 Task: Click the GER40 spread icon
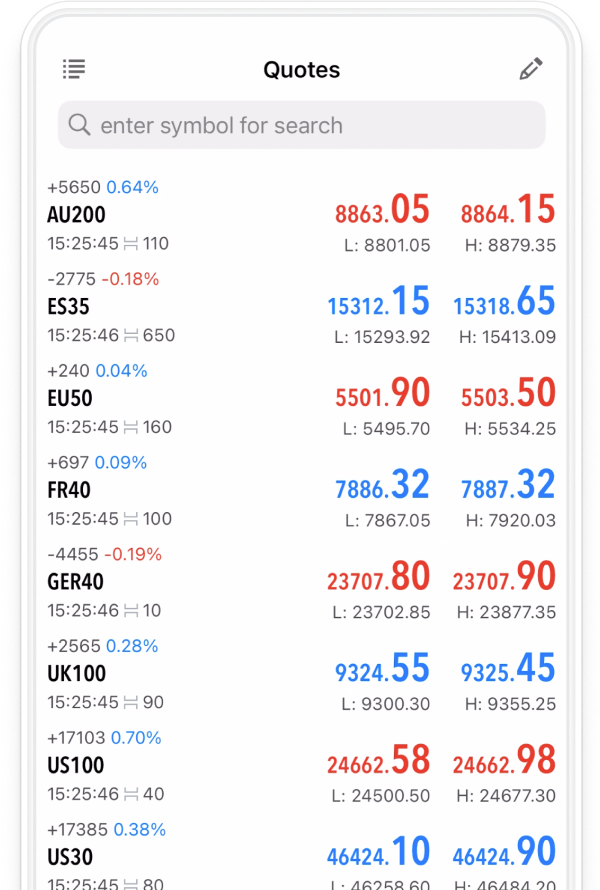point(131,610)
